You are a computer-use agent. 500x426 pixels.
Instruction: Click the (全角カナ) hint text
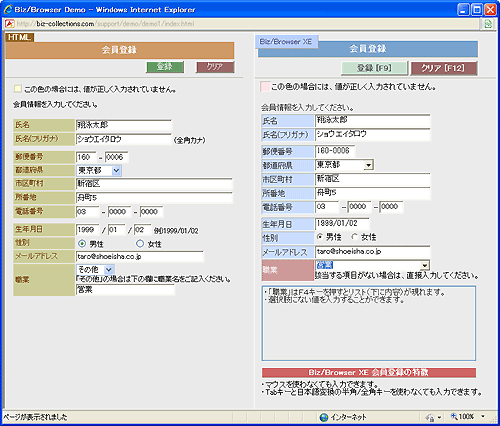click(x=189, y=140)
